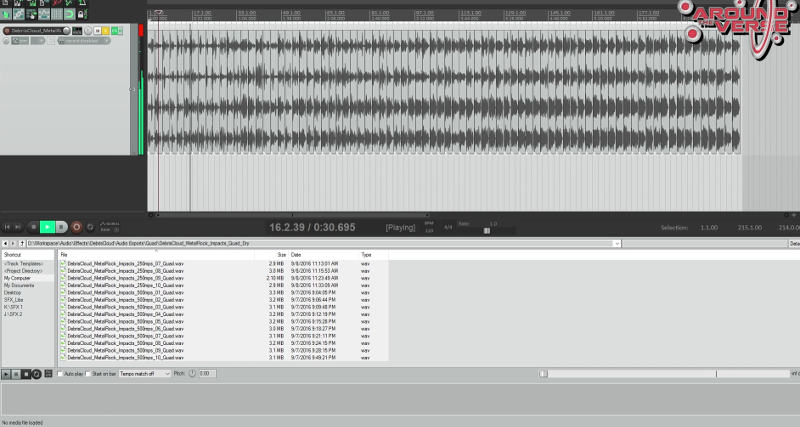This screenshot has height=427, width=800.
Task: Sort by Type column header
Action: [373, 254]
